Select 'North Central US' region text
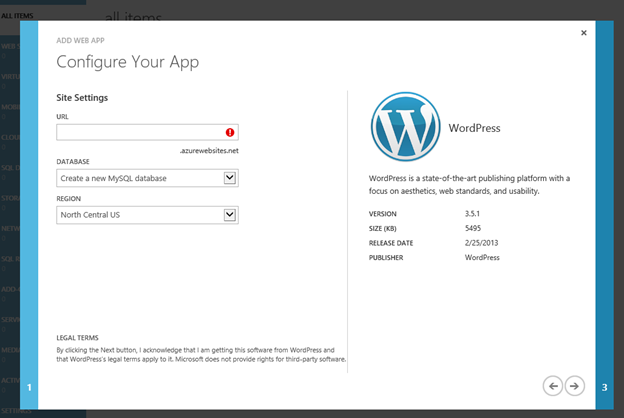Image resolution: width=624 pixels, height=418 pixels. click(x=90, y=215)
